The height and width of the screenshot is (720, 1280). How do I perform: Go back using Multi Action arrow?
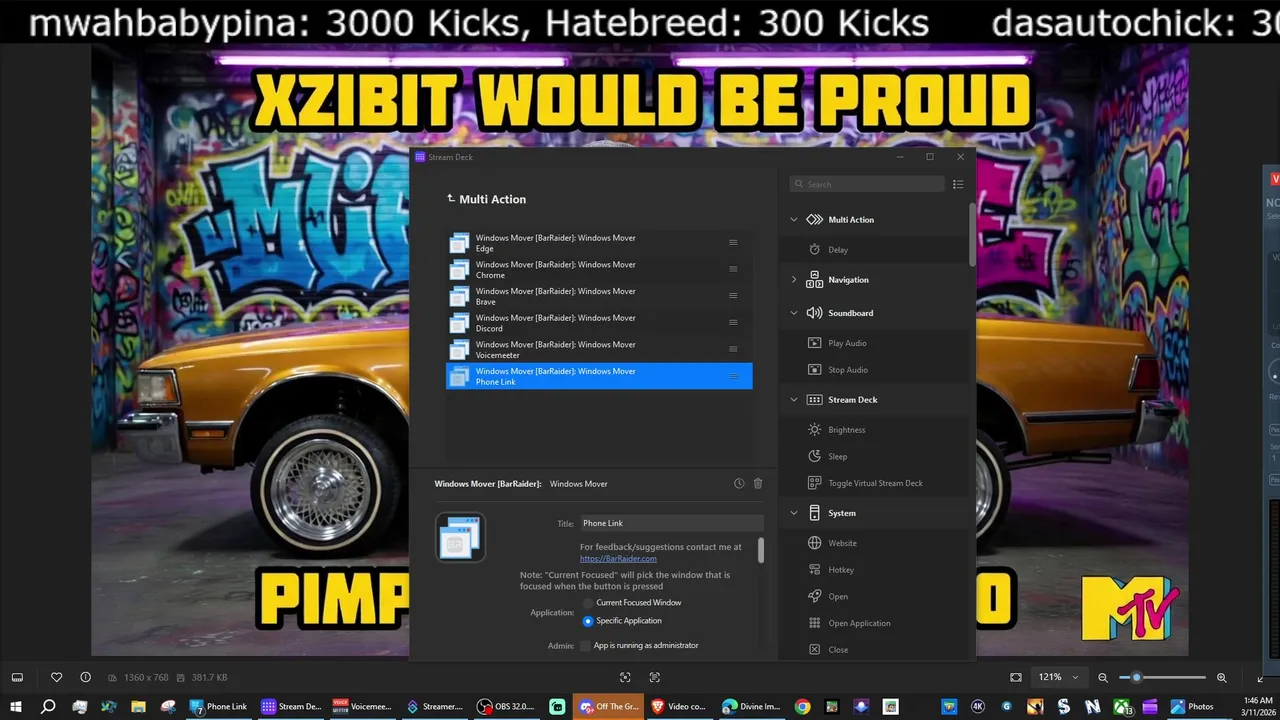coord(451,199)
